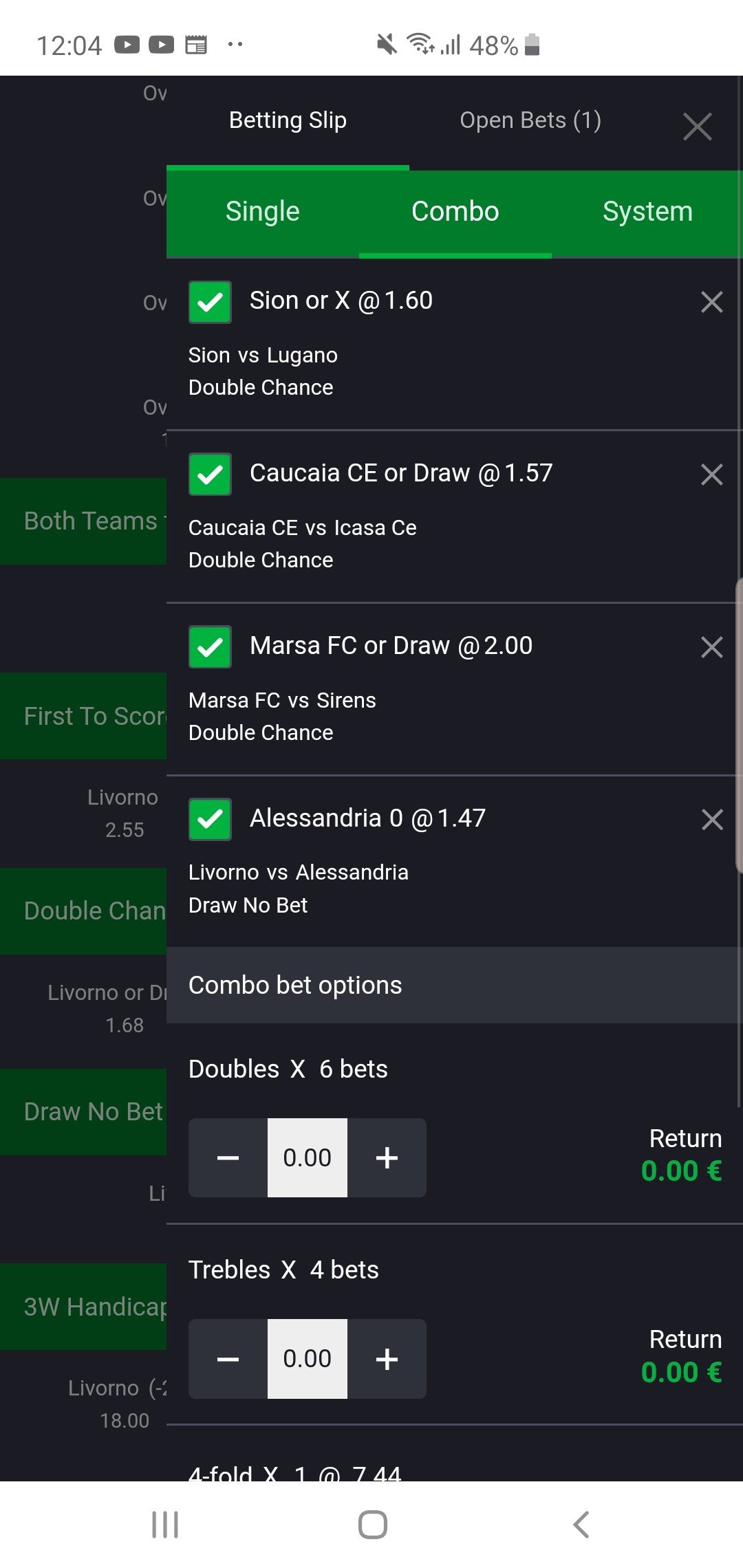This screenshot has height=1568, width=743.
Task: Increase the Trebles stake with plus
Action: 387,1359
